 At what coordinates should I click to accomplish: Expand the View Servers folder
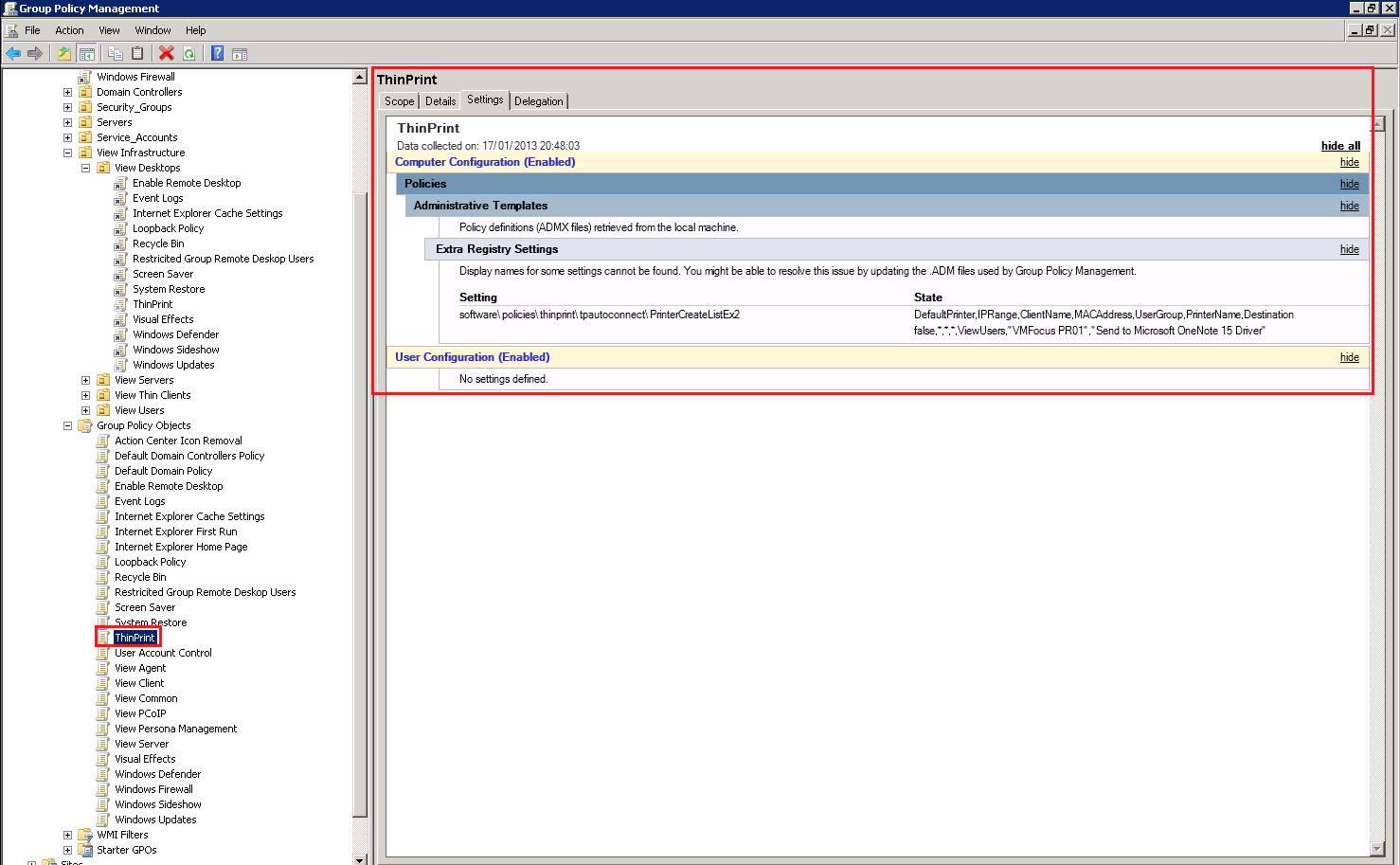coord(85,380)
